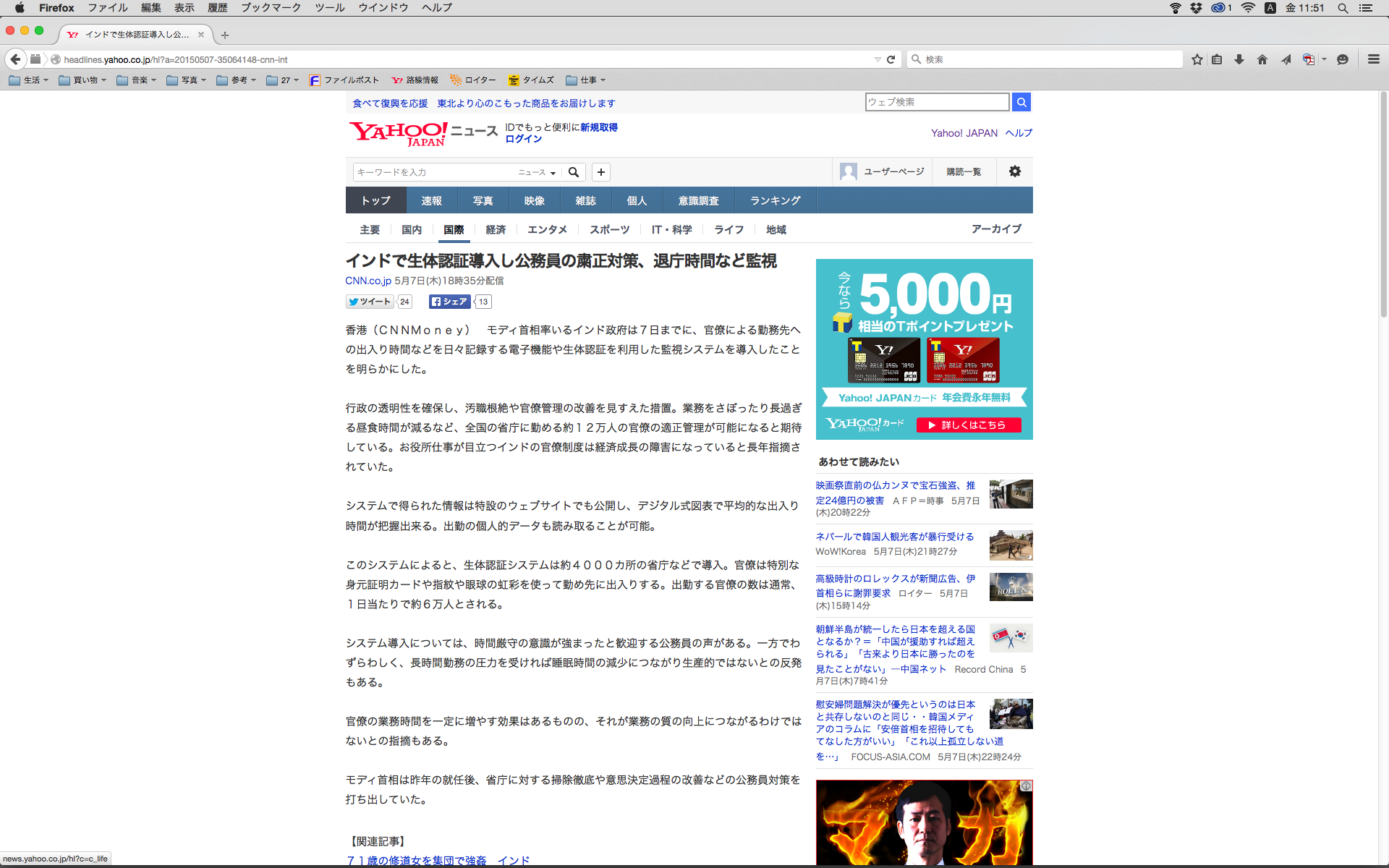Open the ブックマーク menu in menu bar
Image resolution: width=1389 pixels, height=868 pixels.
[x=271, y=8]
